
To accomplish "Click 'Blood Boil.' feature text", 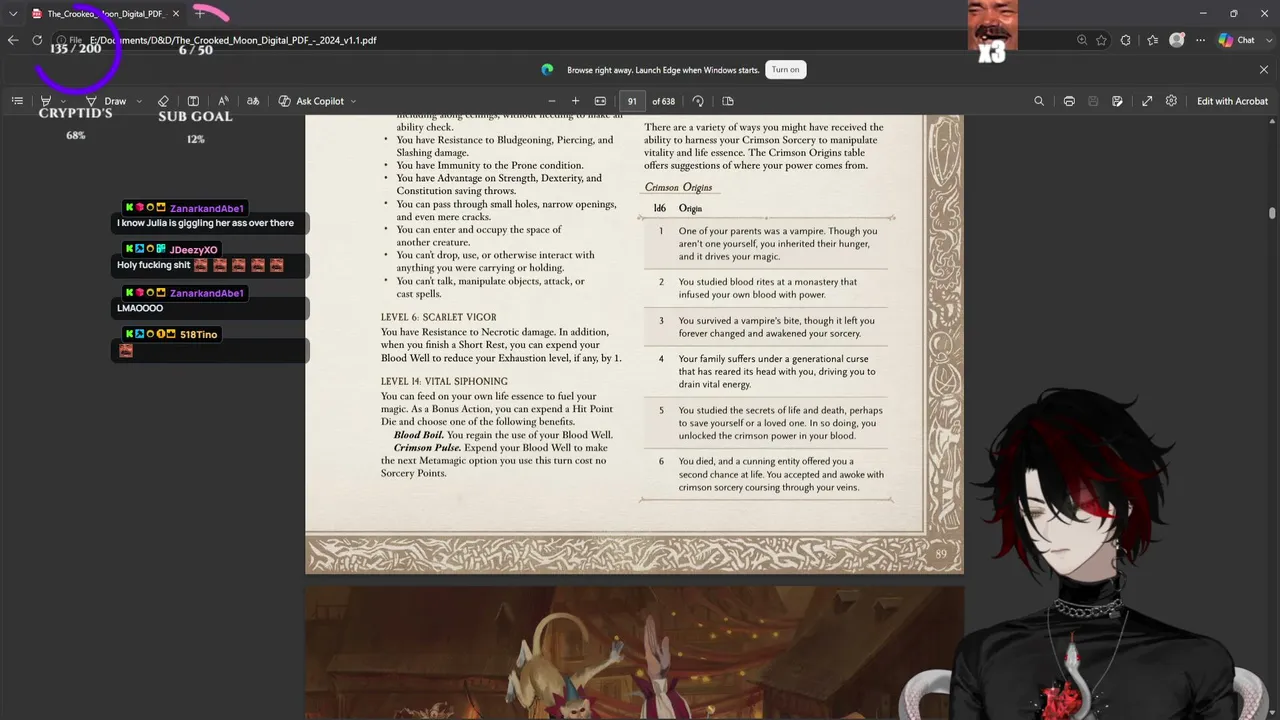I will [x=419, y=435].
